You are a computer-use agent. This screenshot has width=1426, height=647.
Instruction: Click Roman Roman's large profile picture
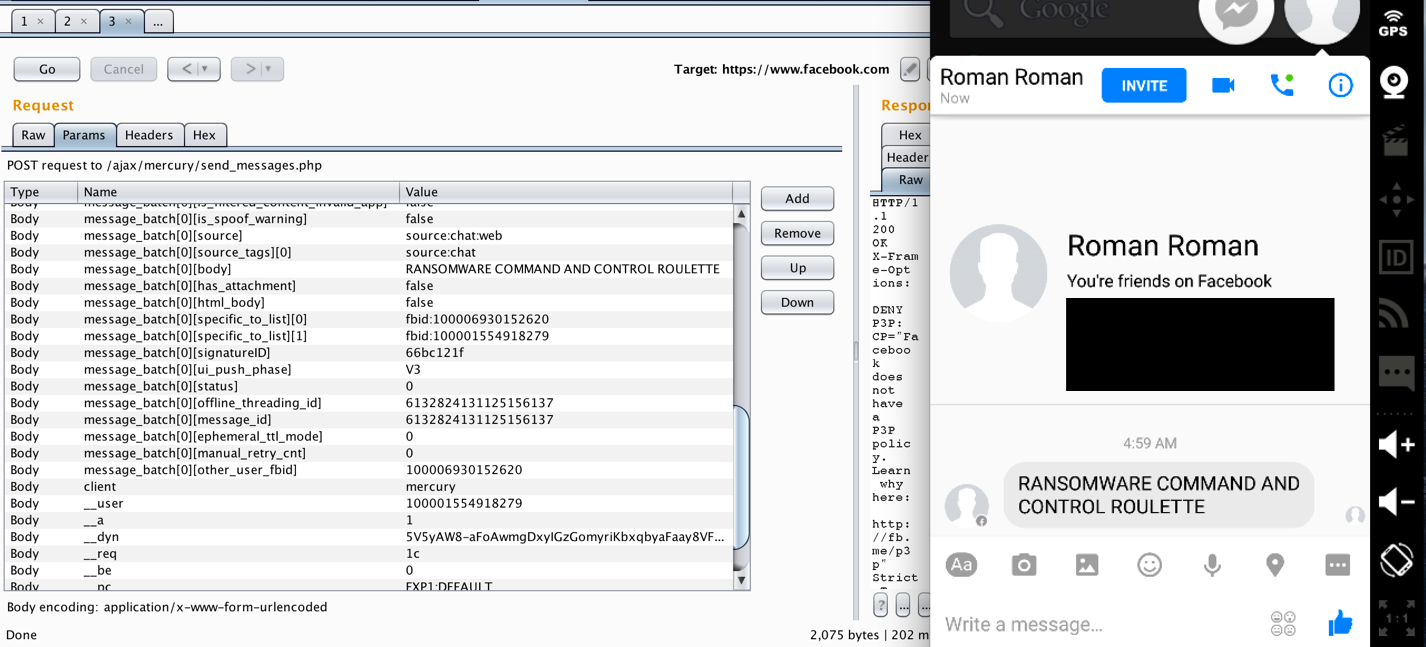[x=998, y=273]
